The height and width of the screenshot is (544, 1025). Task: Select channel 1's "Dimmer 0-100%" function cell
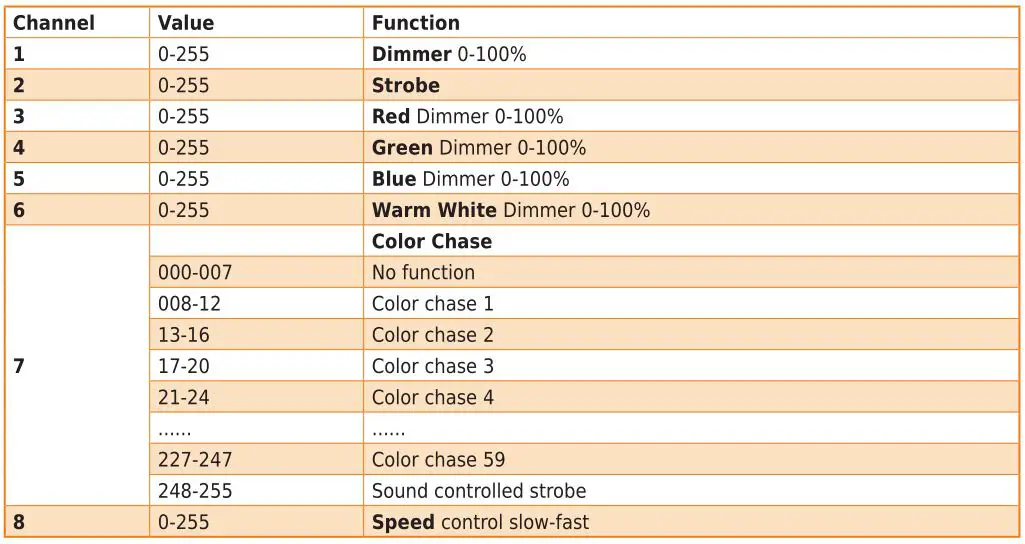[x=449, y=54]
